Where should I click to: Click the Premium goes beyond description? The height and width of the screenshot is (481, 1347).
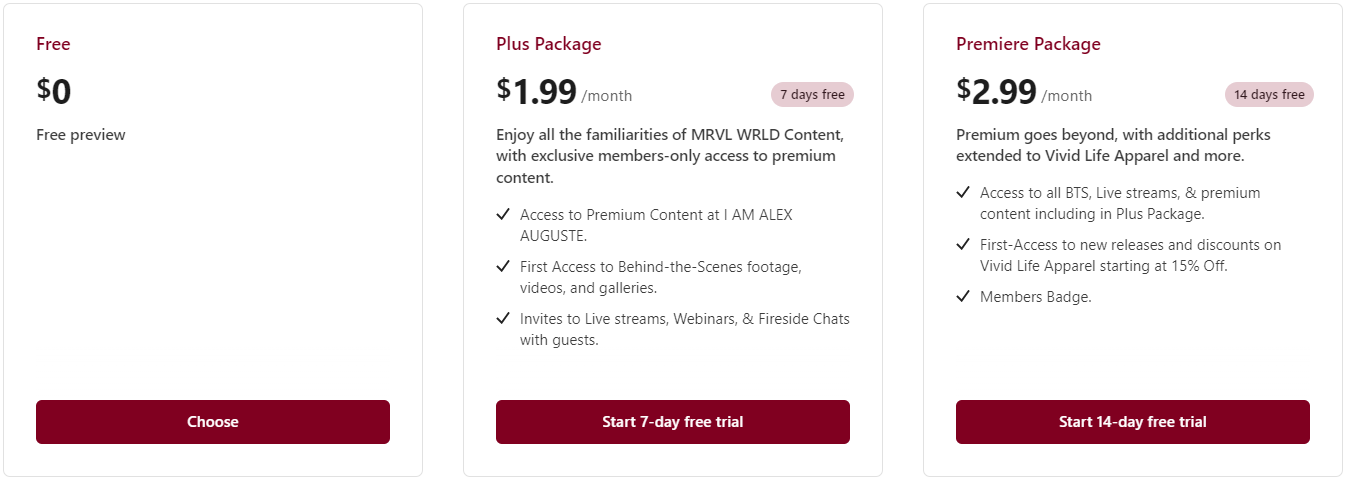pos(1115,145)
